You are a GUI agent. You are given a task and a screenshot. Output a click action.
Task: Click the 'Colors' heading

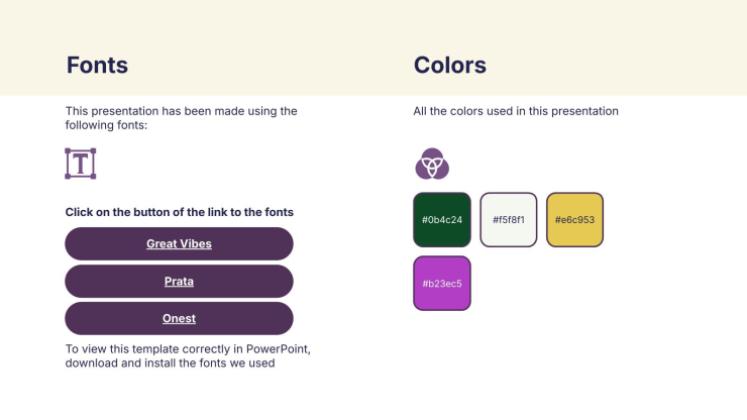click(x=450, y=66)
